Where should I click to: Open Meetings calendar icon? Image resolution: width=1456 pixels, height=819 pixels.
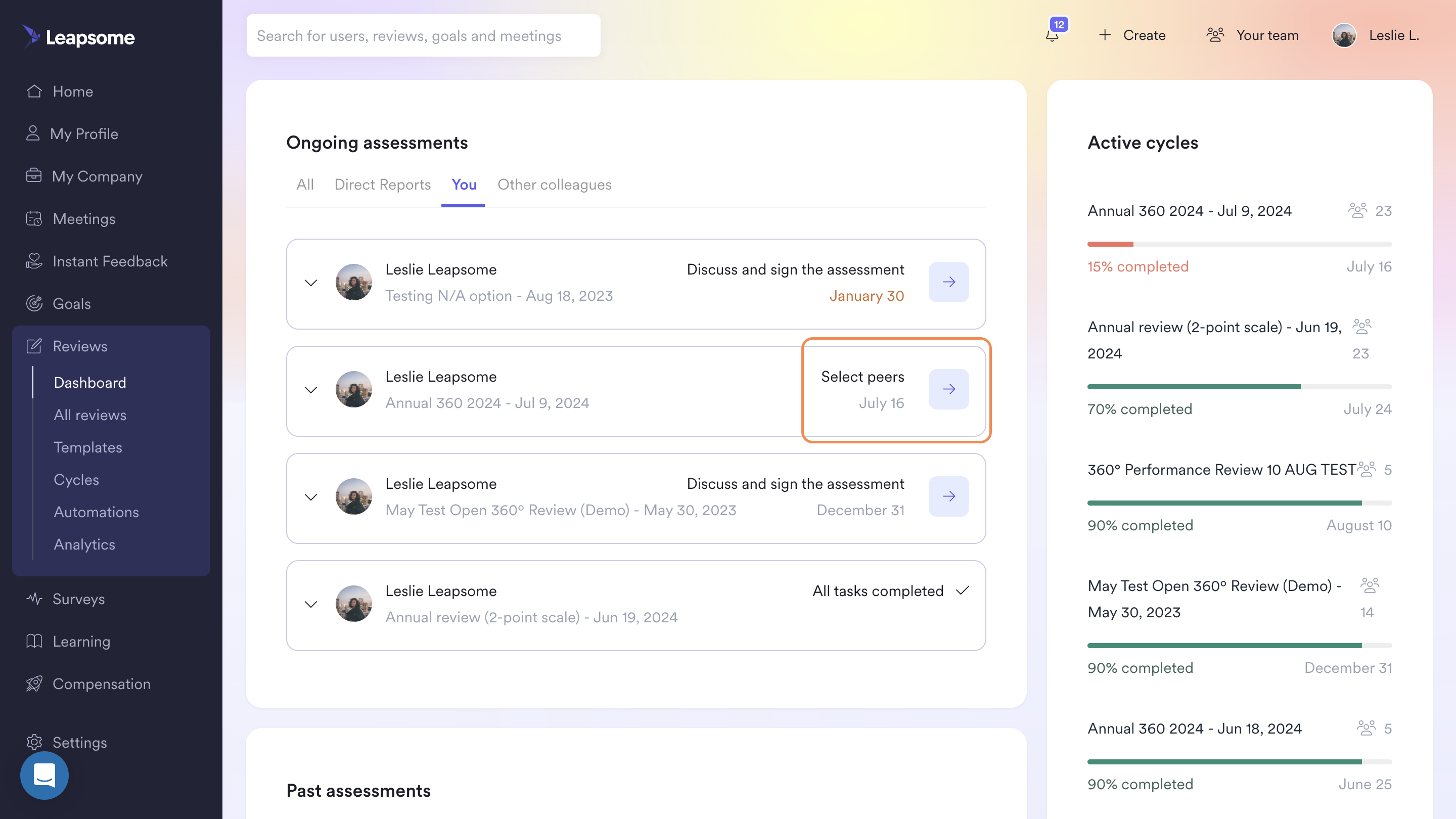click(x=34, y=218)
